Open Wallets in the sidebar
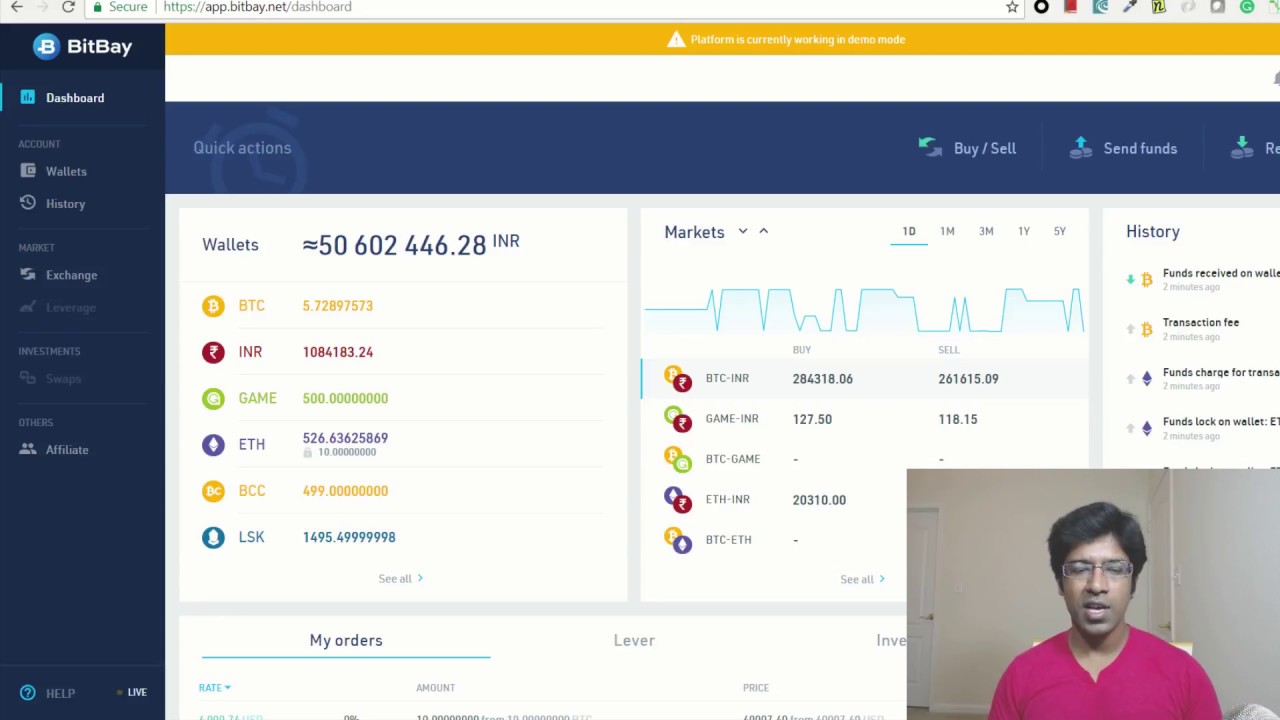Screen dimensions: 1280x720 [66, 171]
